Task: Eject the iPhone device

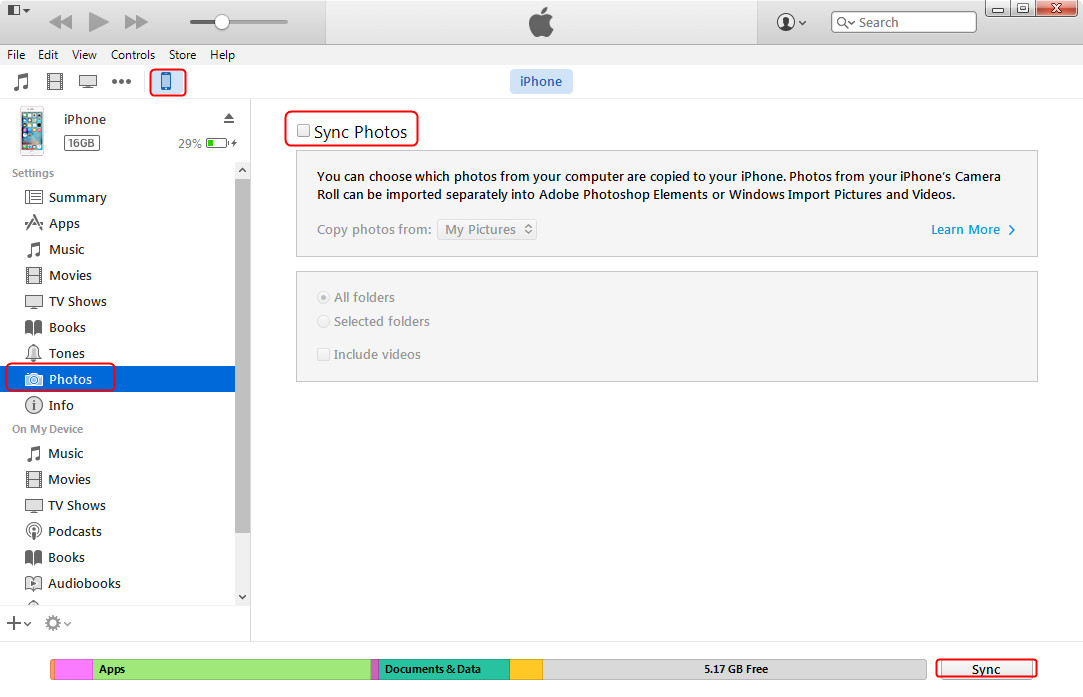Action: point(229,119)
